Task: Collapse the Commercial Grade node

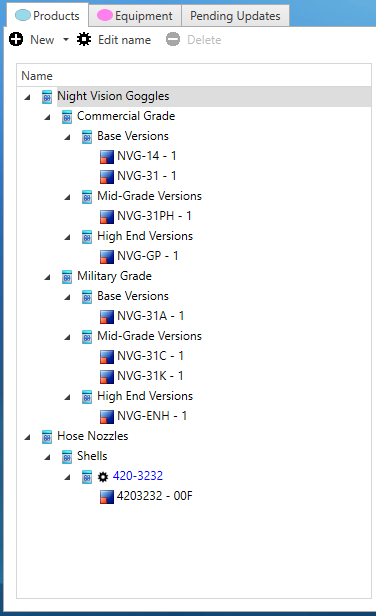Action: click(x=47, y=117)
